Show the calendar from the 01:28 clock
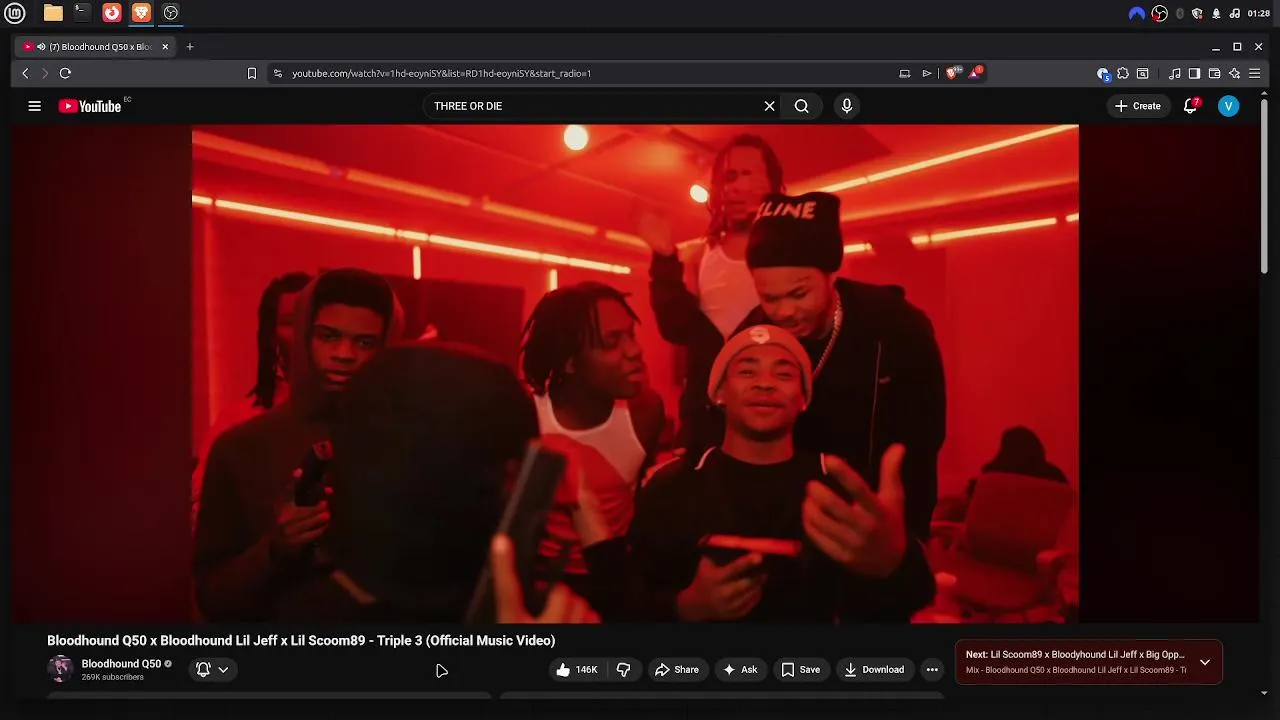1280x720 pixels. (x=1259, y=13)
